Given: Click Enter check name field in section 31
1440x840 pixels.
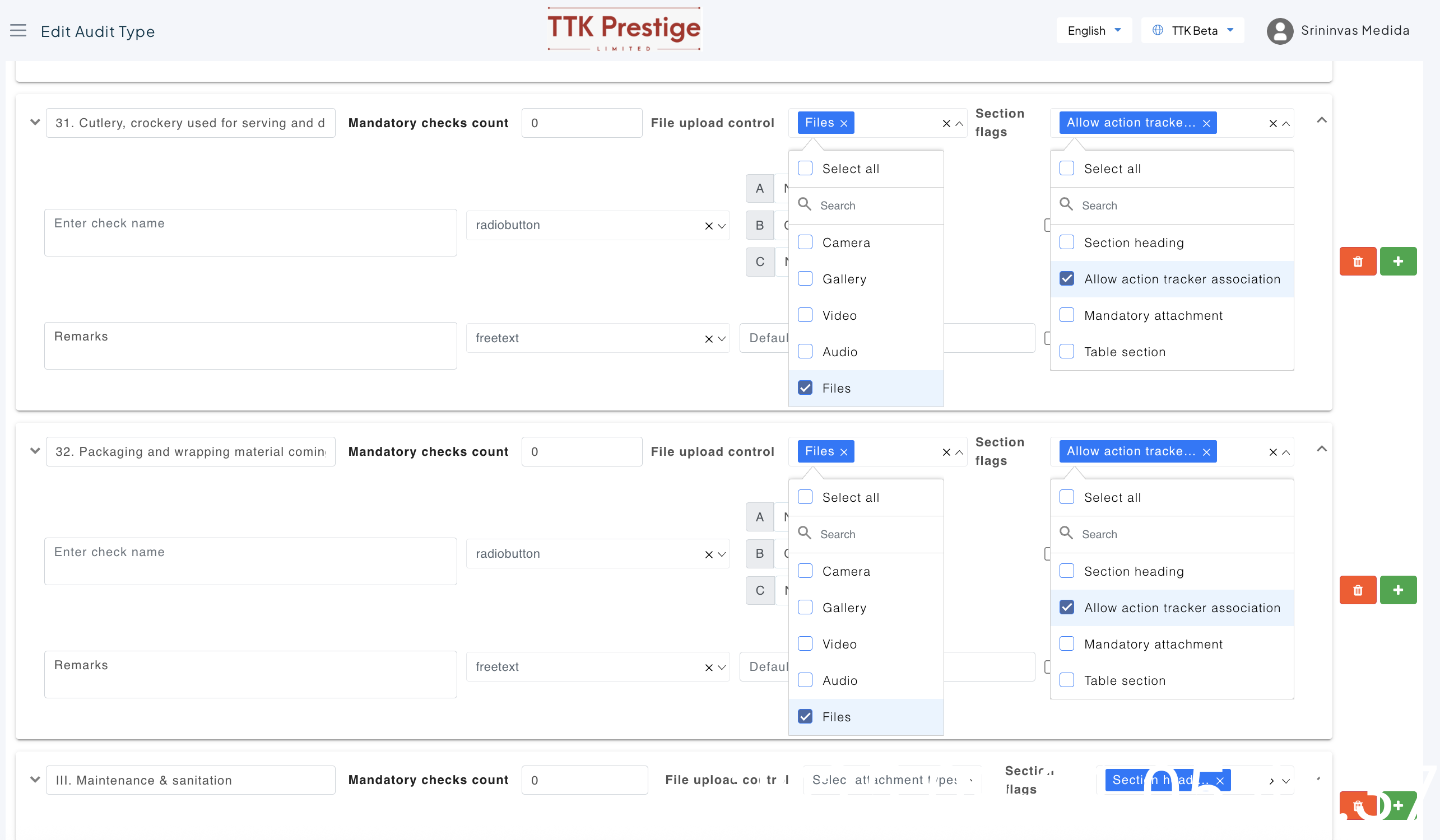Looking at the screenshot, I should click(250, 232).
